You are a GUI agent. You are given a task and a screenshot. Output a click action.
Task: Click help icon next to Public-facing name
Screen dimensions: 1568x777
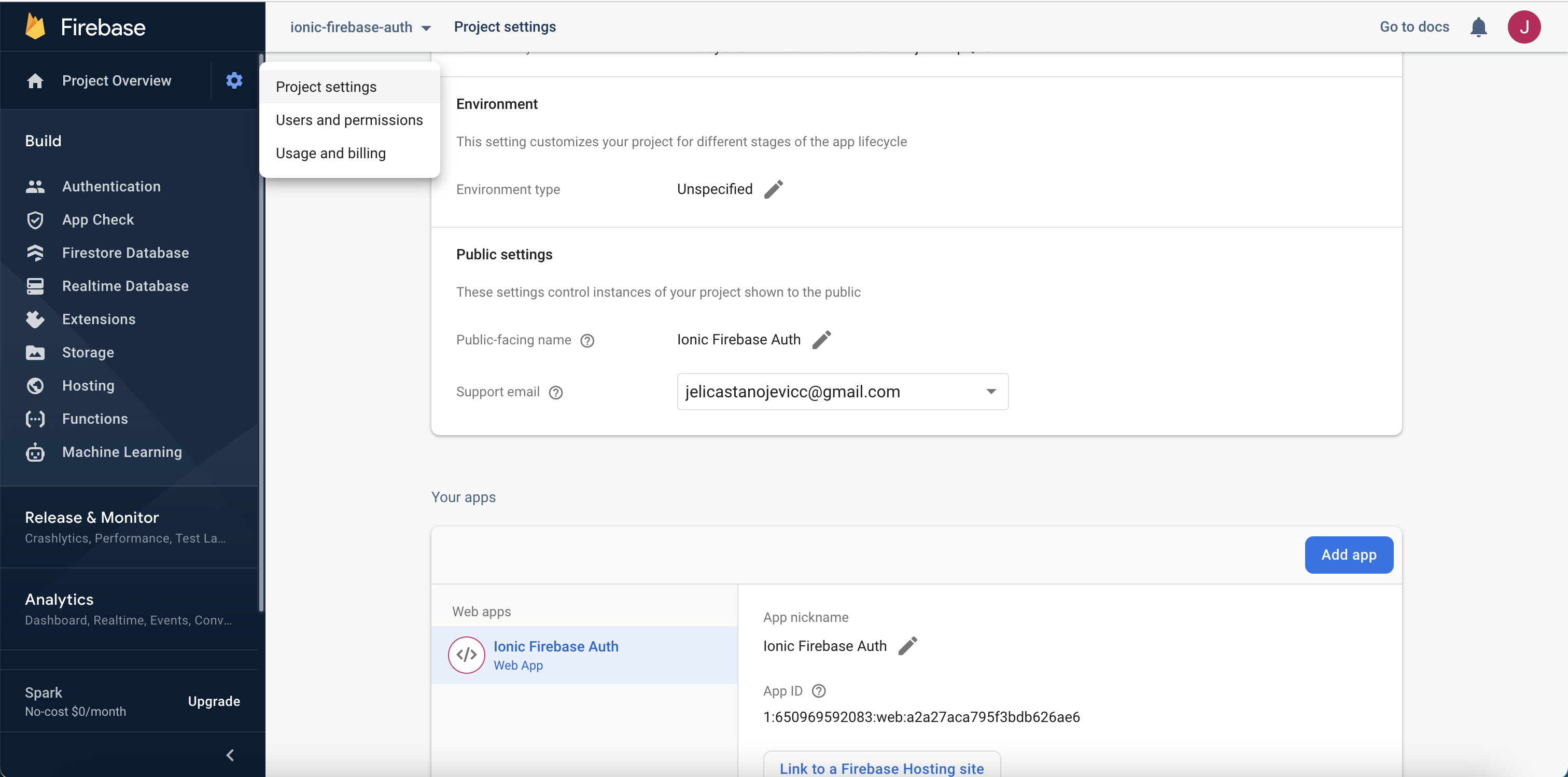click(x=587, y=340)
